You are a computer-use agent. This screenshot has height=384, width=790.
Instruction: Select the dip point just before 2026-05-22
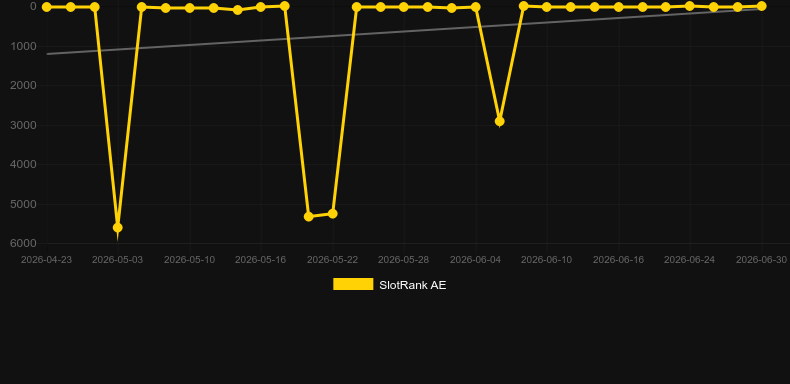pos(309,217)
